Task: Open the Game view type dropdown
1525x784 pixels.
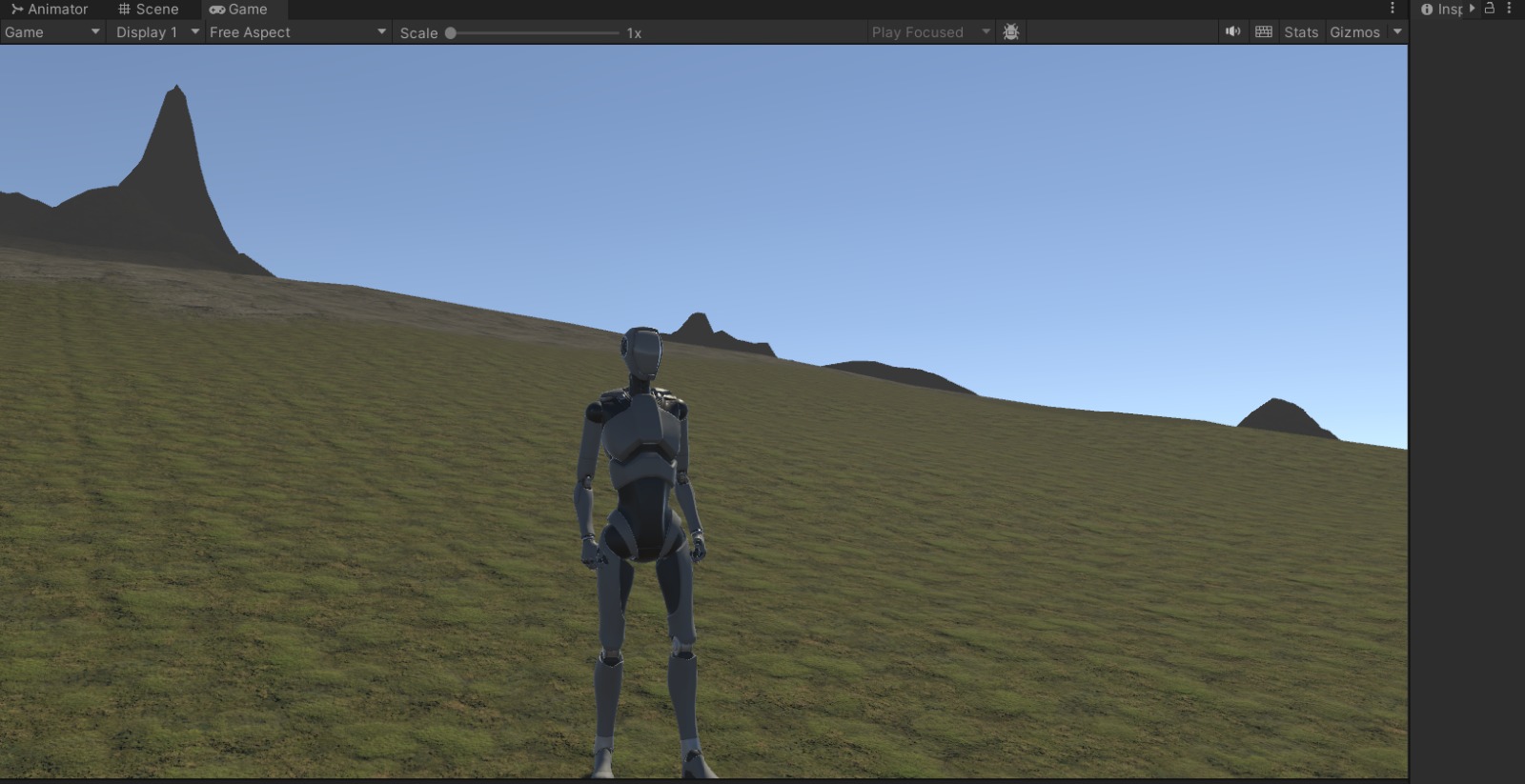Action: click(52, 31)
